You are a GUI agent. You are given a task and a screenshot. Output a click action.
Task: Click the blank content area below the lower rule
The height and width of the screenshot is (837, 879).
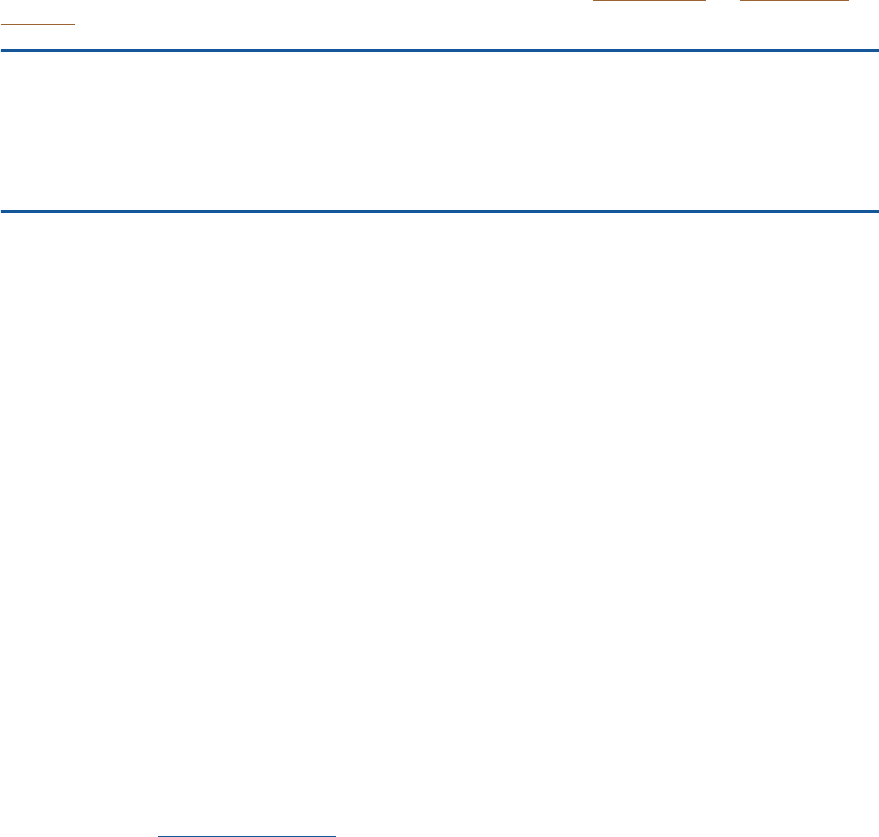(440, 521)
